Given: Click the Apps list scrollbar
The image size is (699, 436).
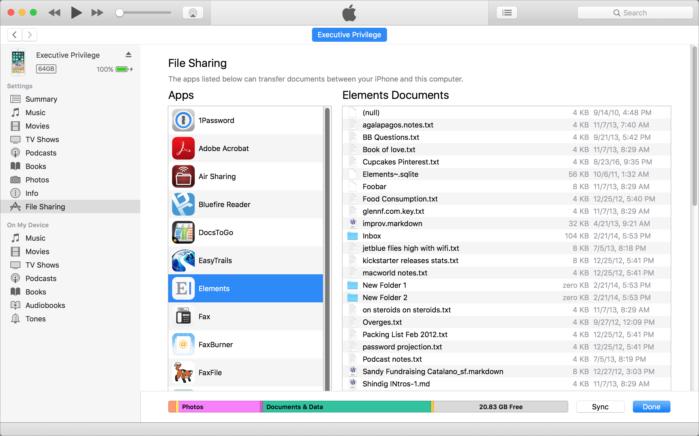Looking at the screenshot, I should coord(328,249).
